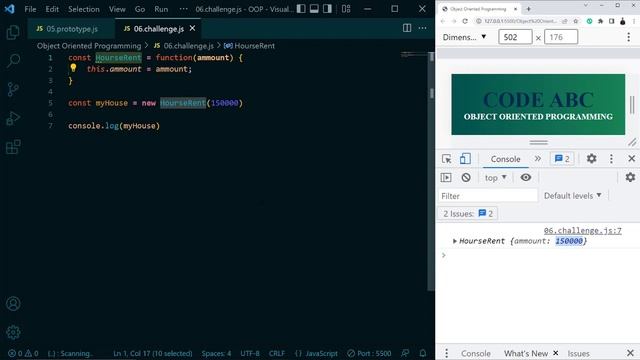640x360 pixels.
Task: Close the 06.challenge.js tab
Action: (x=192, y=28)
